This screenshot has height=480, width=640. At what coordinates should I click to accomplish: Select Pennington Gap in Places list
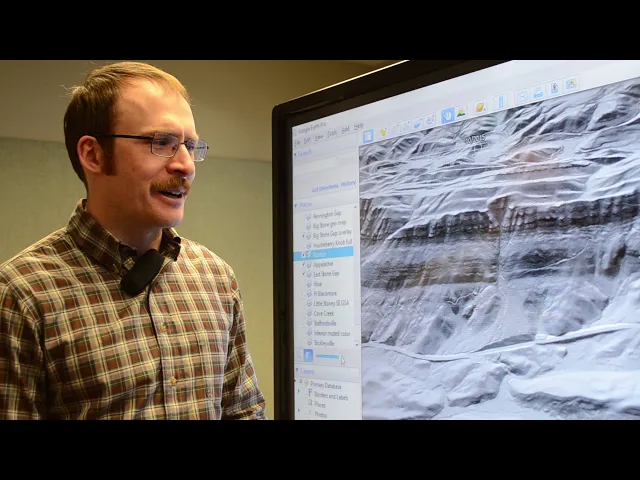pos(327,215)
